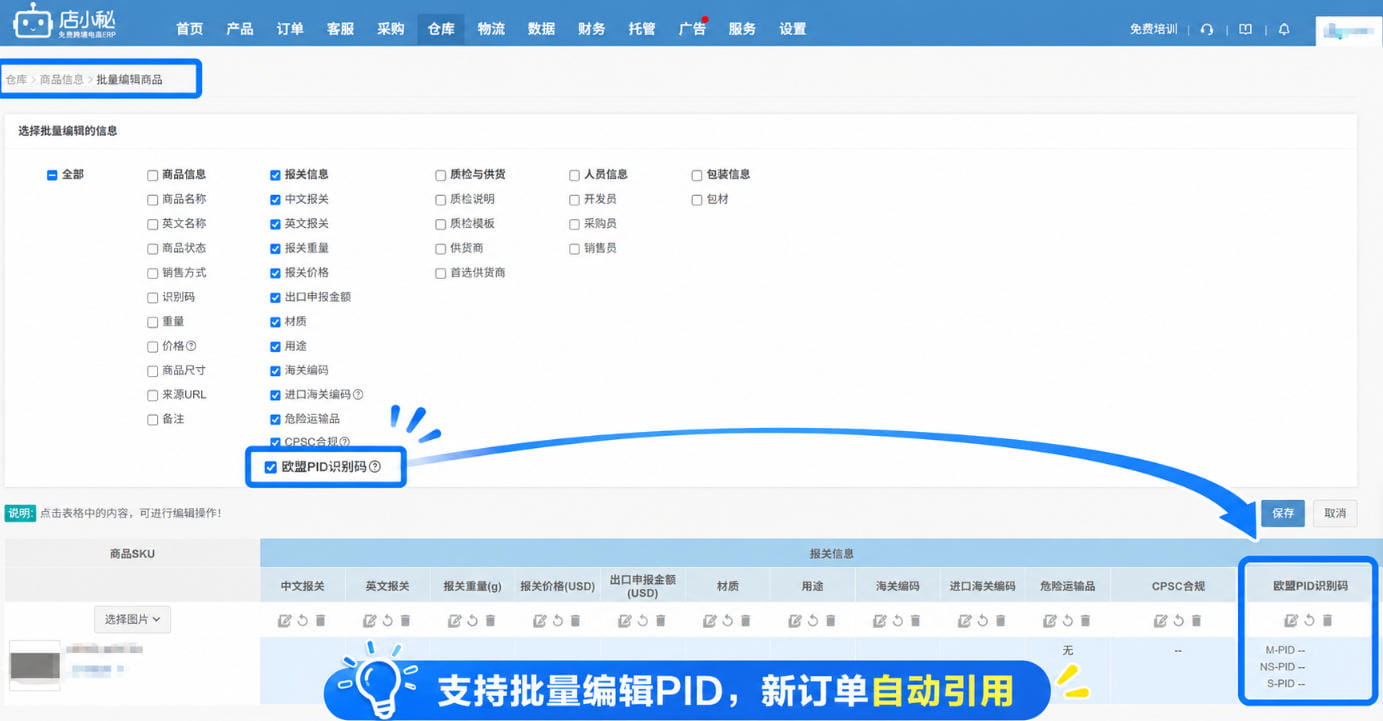Open the 免费培训 link
Viewport: 1383px width, 721px height.
coord(1153,29)
